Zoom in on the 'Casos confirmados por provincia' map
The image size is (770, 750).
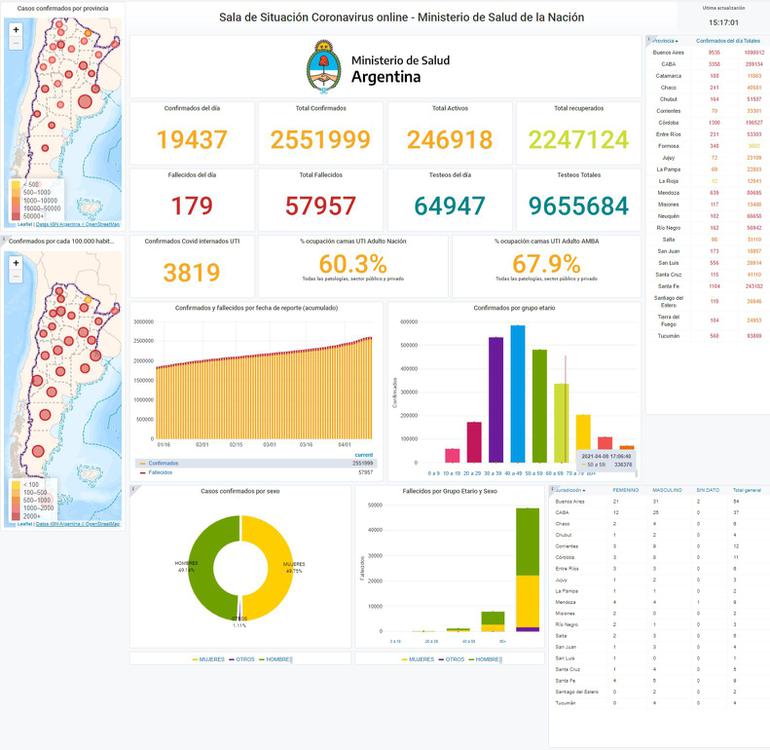click(16, 30)
